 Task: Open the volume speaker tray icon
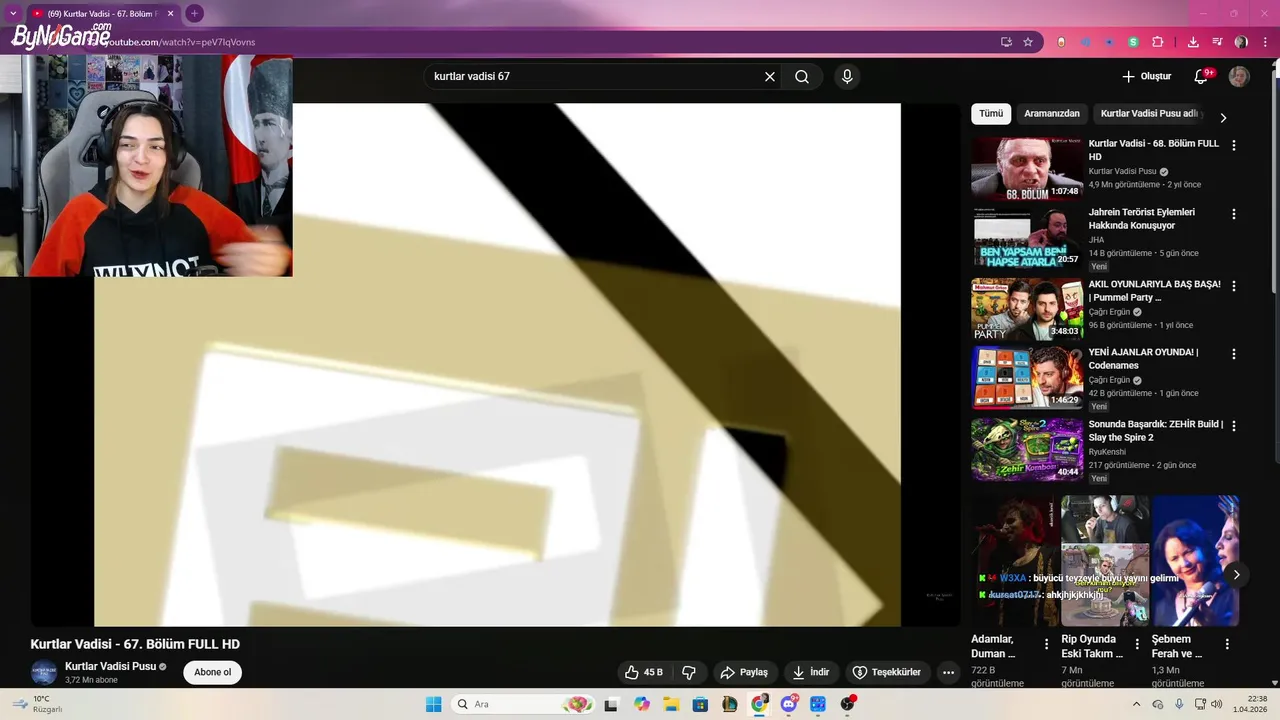1216,704
